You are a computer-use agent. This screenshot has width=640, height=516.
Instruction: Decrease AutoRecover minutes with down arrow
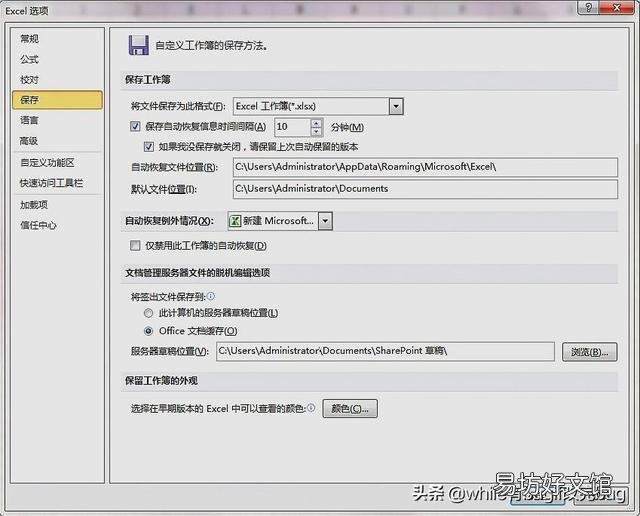pos(316,131)
